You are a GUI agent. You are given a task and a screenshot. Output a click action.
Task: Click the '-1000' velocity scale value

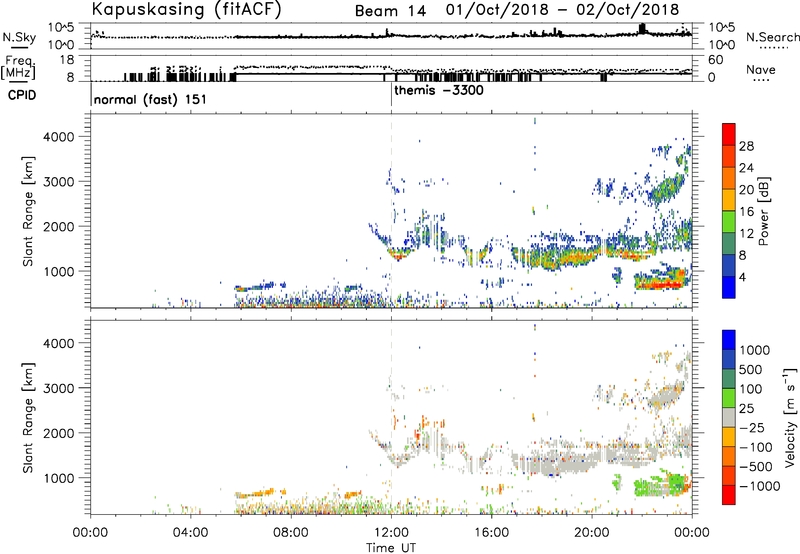(x=760, y=486)
